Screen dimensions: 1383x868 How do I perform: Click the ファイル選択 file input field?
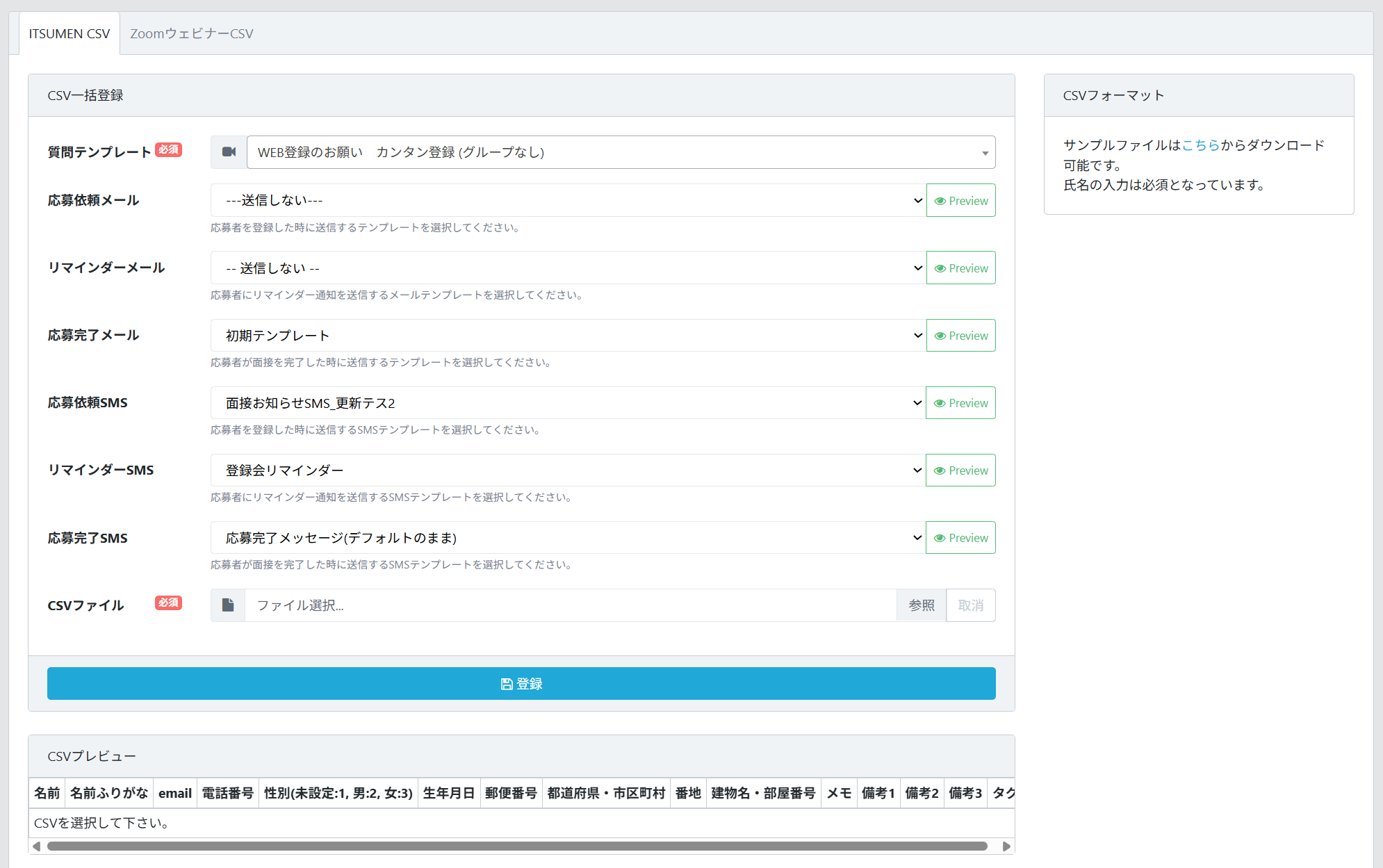[x=570, y=605]
